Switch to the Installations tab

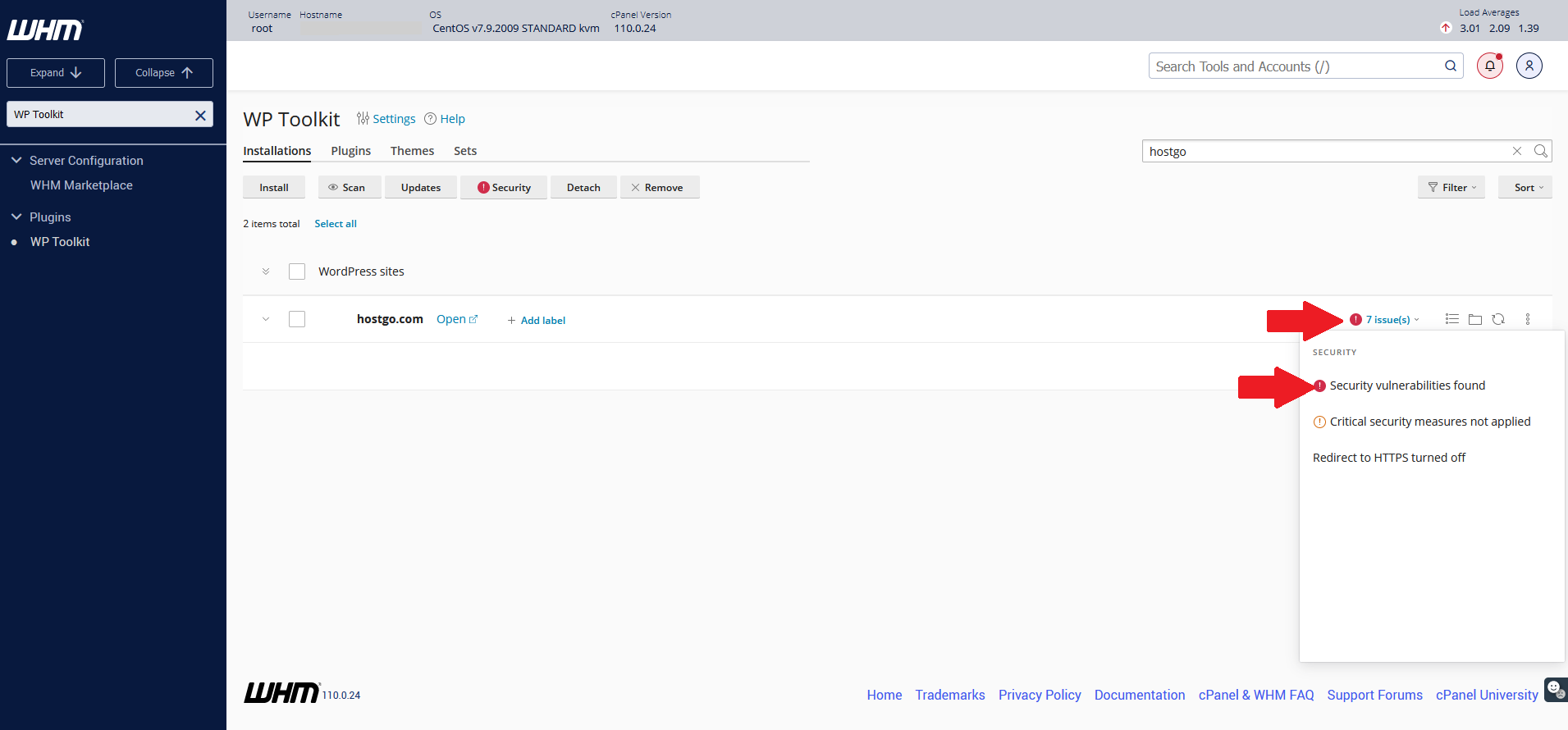[277, 151]
